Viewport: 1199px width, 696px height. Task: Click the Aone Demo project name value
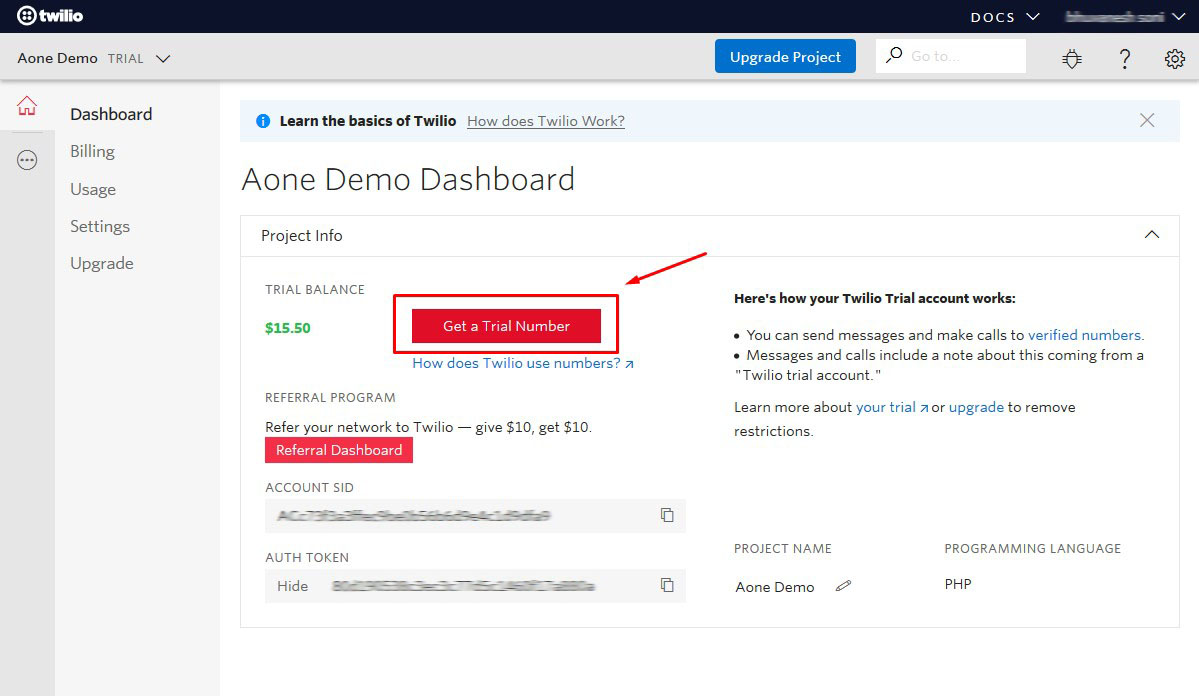click(x=775, y=587)
